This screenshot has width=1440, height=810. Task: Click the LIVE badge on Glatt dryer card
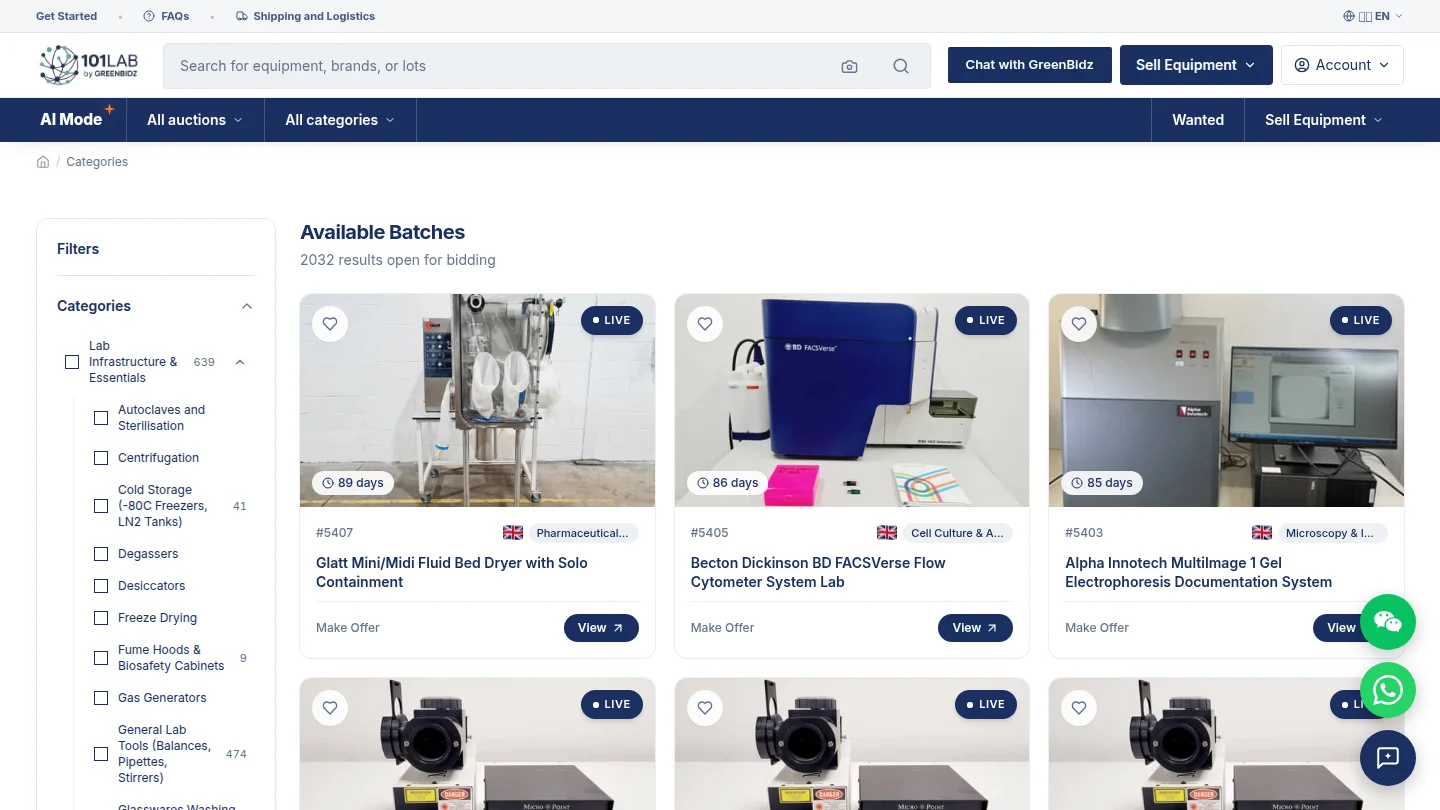[610, 320]
